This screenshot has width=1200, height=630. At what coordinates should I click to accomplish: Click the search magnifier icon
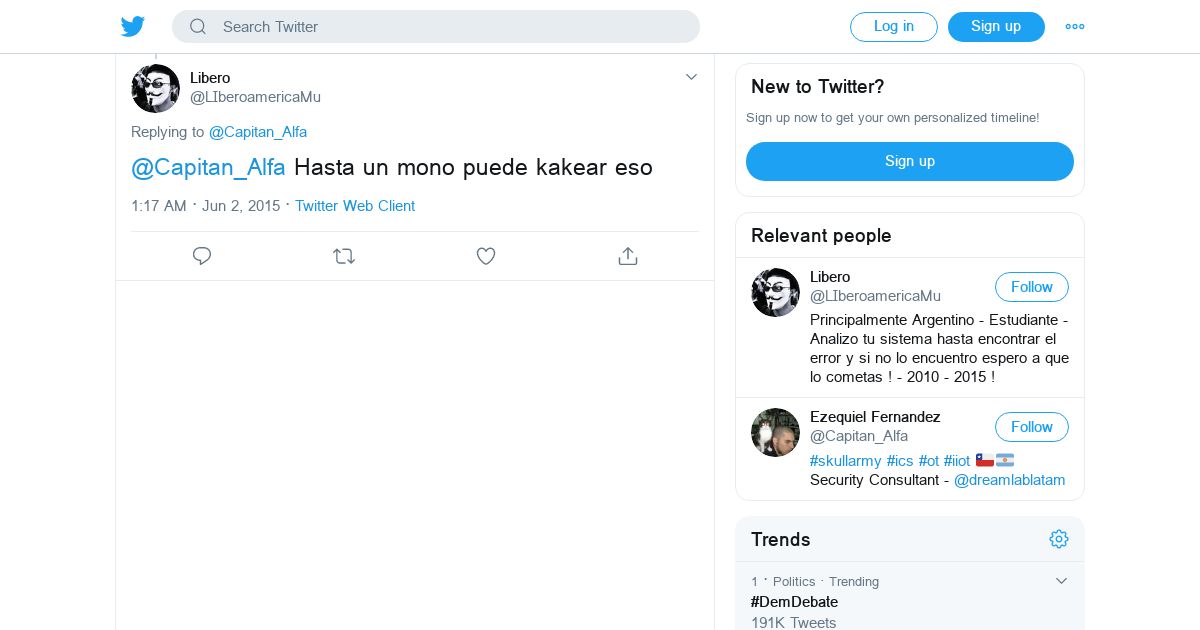tap(198, 27)
